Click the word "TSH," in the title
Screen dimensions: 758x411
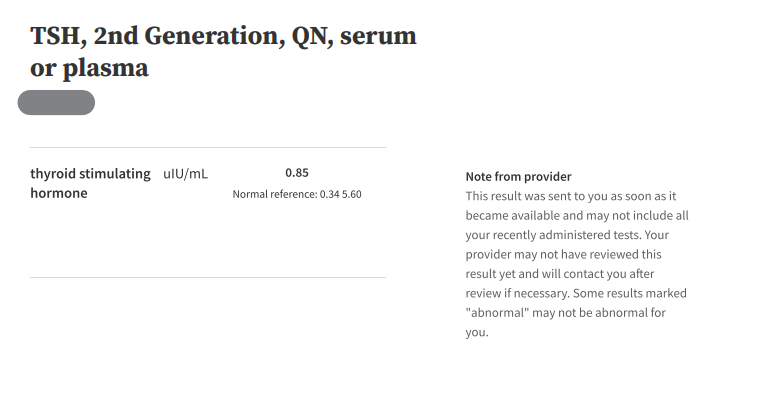57,37
